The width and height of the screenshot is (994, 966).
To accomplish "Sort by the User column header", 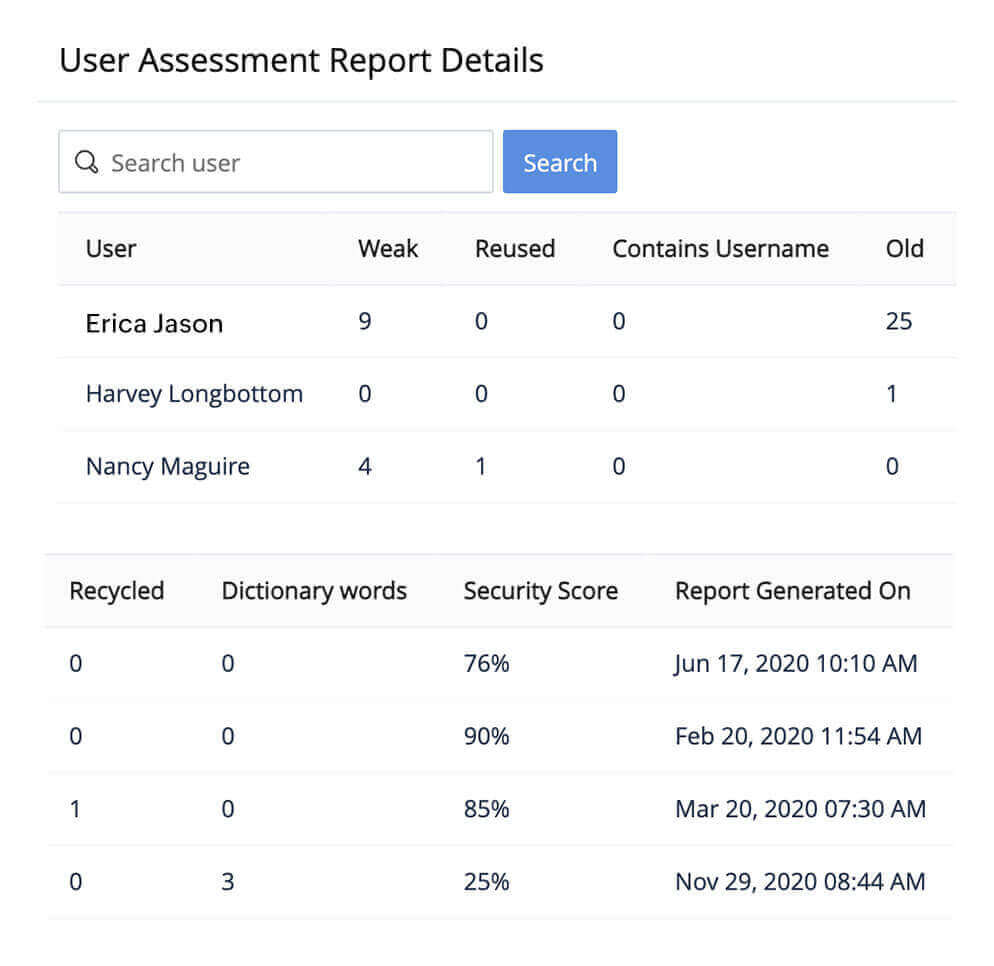I will tap(111, 249).
